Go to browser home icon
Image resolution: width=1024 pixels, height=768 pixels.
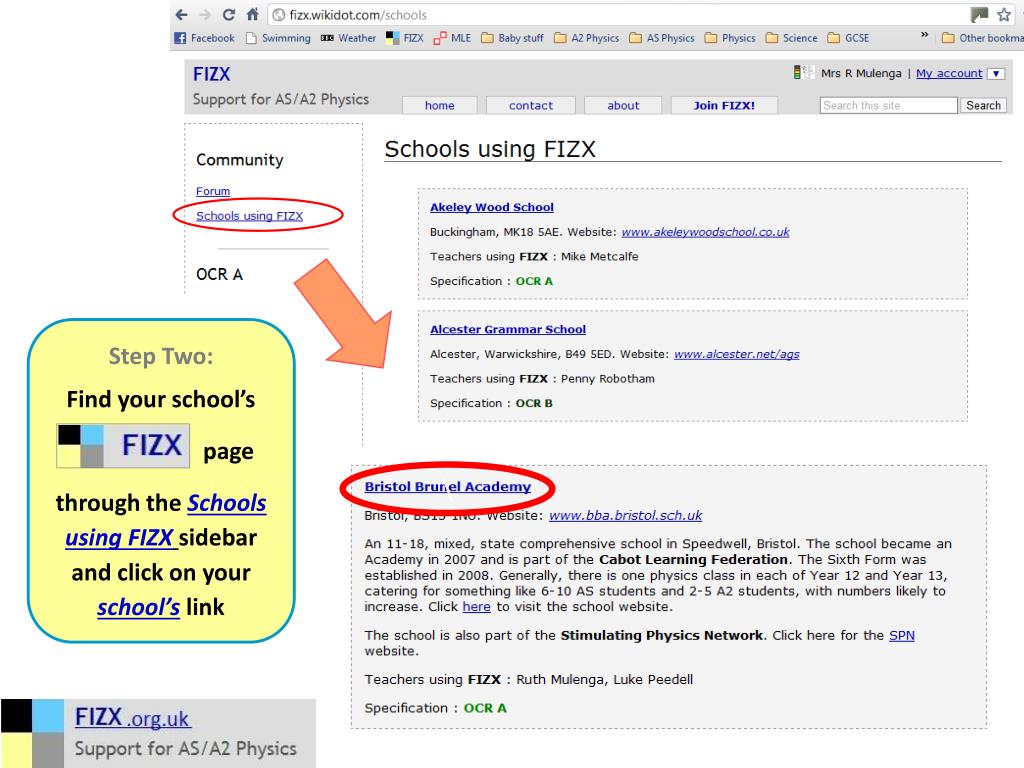click(253, 14)
